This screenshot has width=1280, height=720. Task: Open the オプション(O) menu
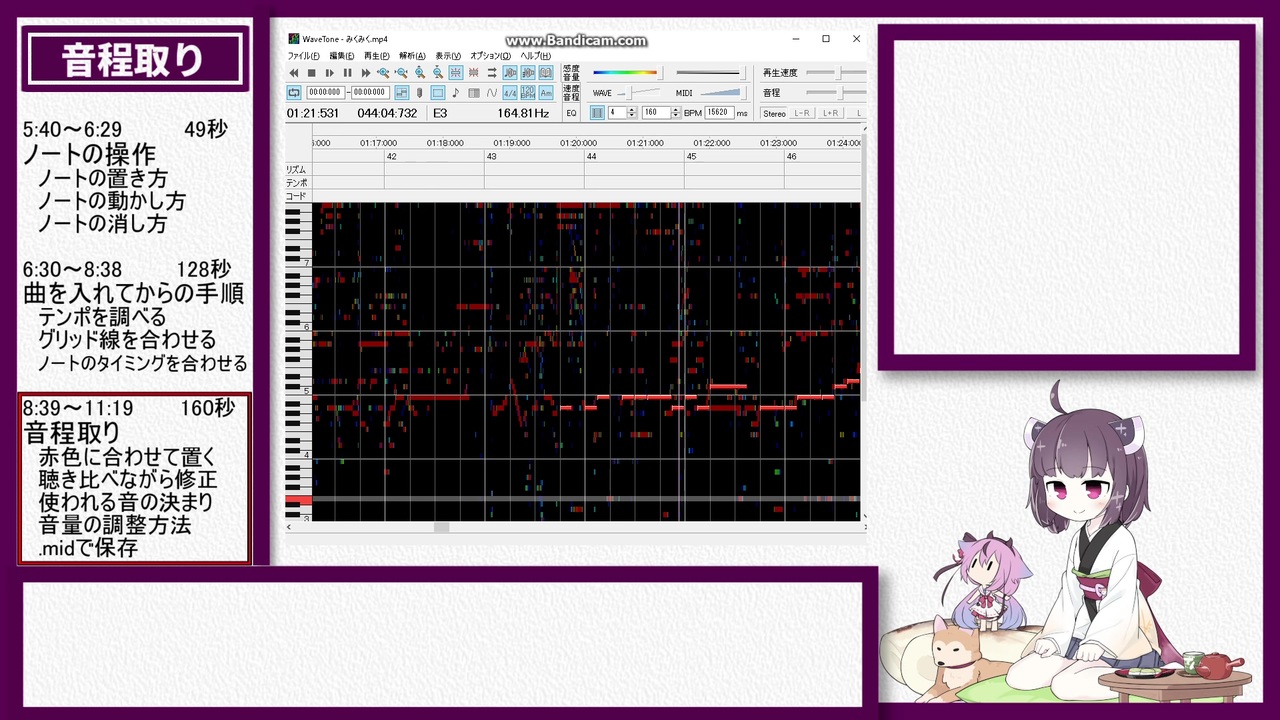[x=490, y=56]
